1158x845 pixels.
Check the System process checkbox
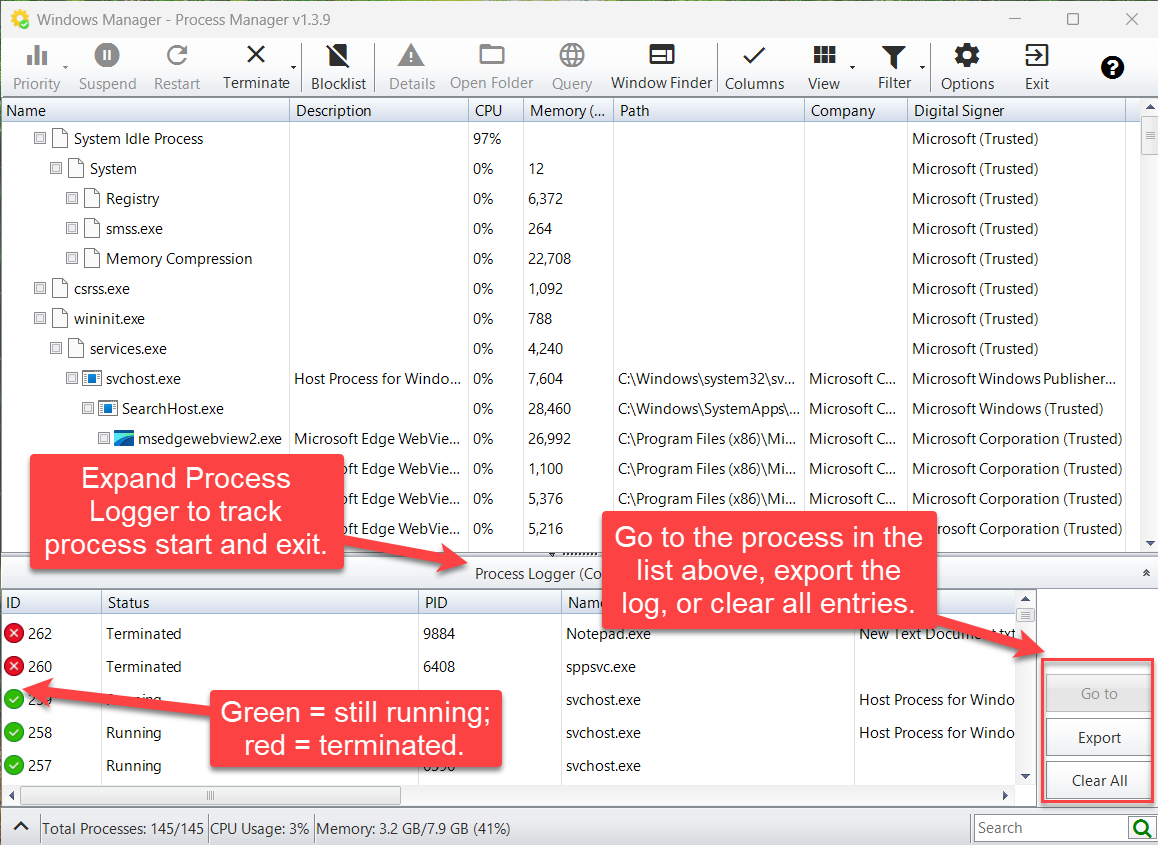coord(56,168)
